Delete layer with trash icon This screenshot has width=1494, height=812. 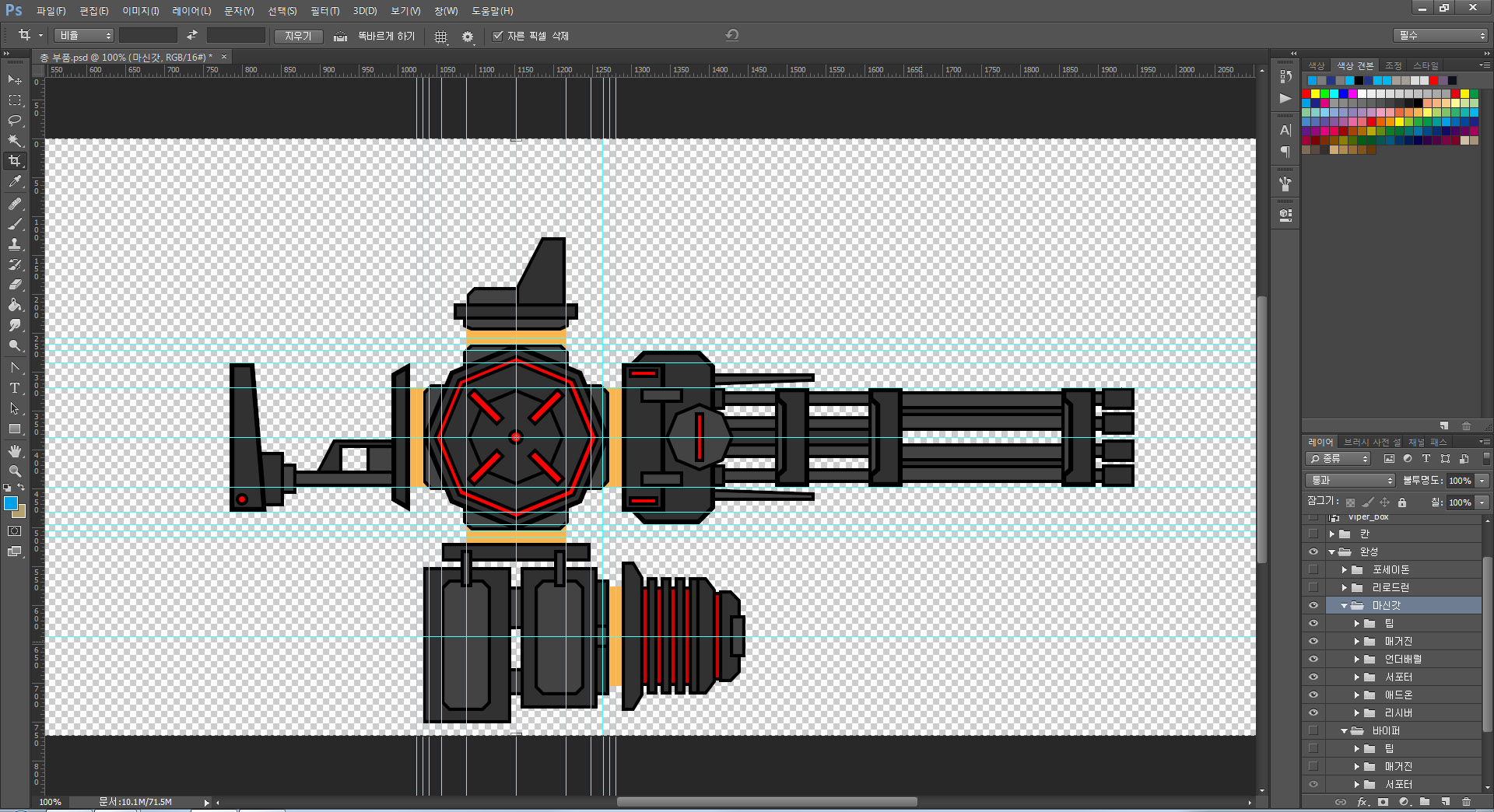click(x=1467, y=801)
